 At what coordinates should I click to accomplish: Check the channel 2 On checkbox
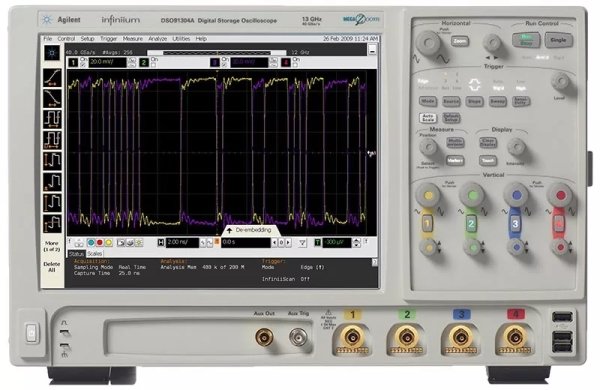[153, 65]
